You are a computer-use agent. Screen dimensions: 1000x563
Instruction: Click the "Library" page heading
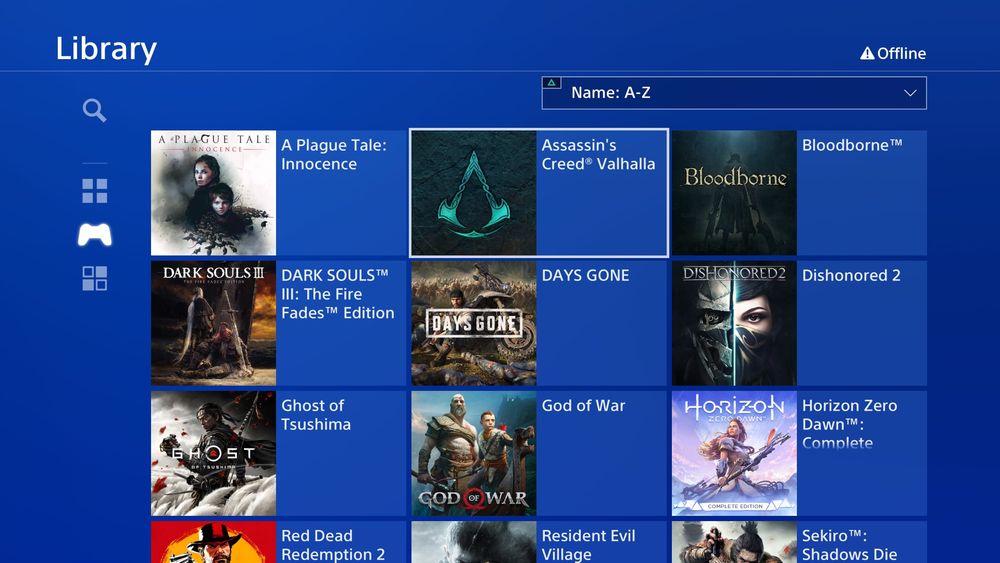pyautogui.click(x=106, y=49)
